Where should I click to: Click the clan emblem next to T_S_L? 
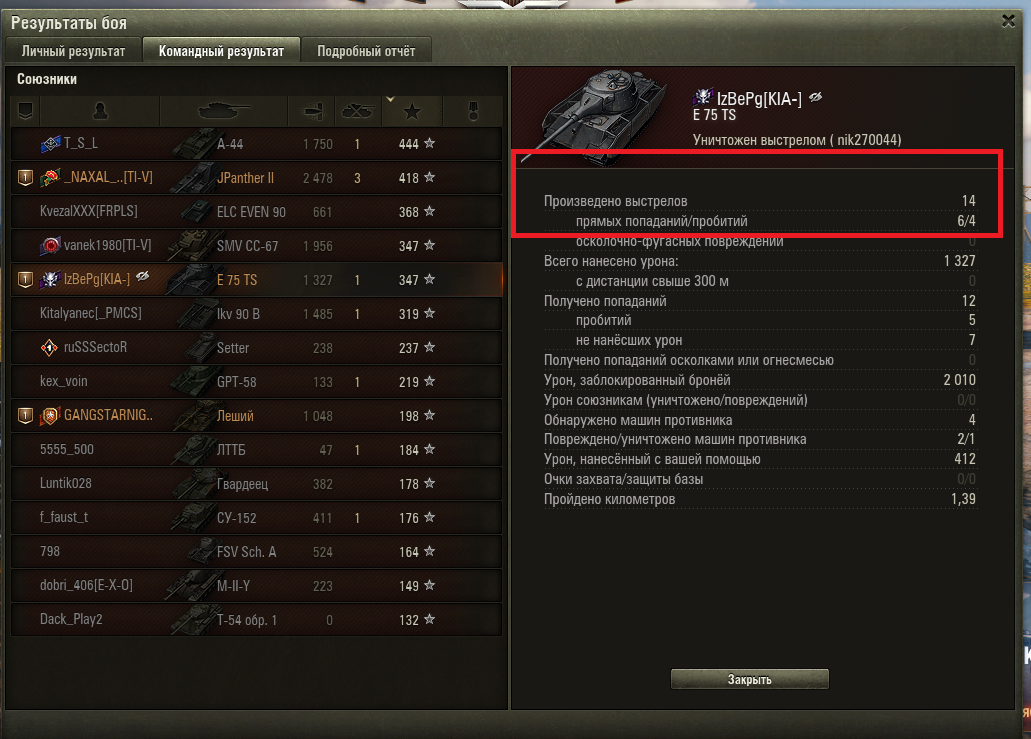coord(51,143)
